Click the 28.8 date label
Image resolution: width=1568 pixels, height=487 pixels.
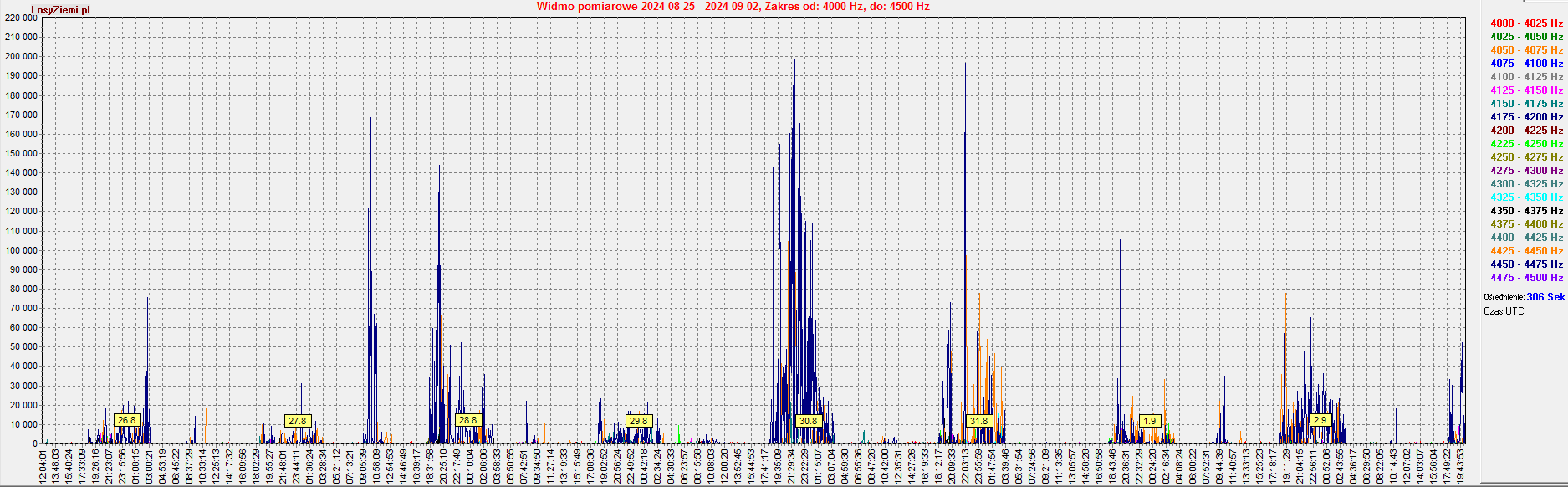[467, 420]
